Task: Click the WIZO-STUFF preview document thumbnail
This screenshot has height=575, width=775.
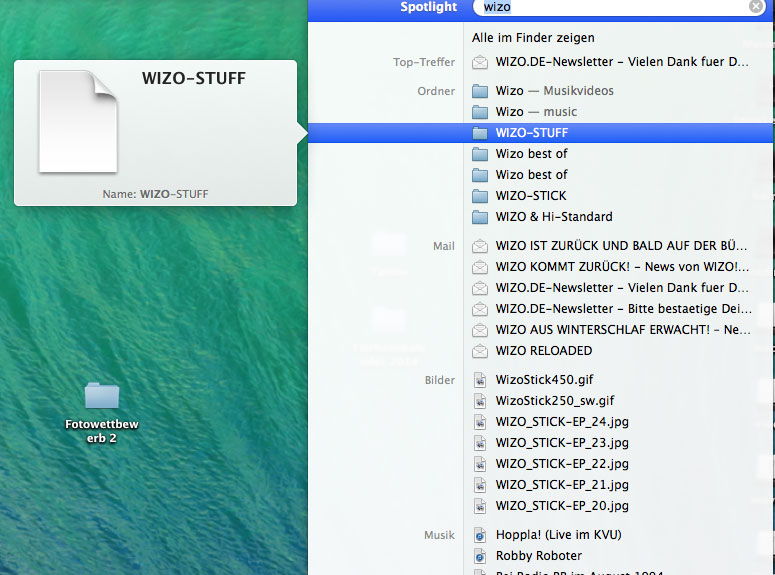Action: pyautogui.click(x=78, y=121)
